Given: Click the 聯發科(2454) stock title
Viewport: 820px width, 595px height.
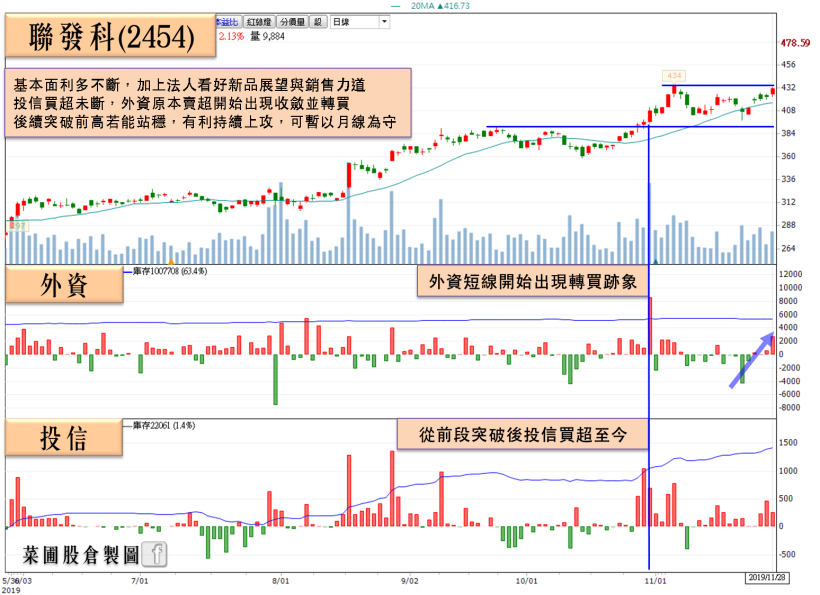Looking at the screenshot, I should coord(111,37).
